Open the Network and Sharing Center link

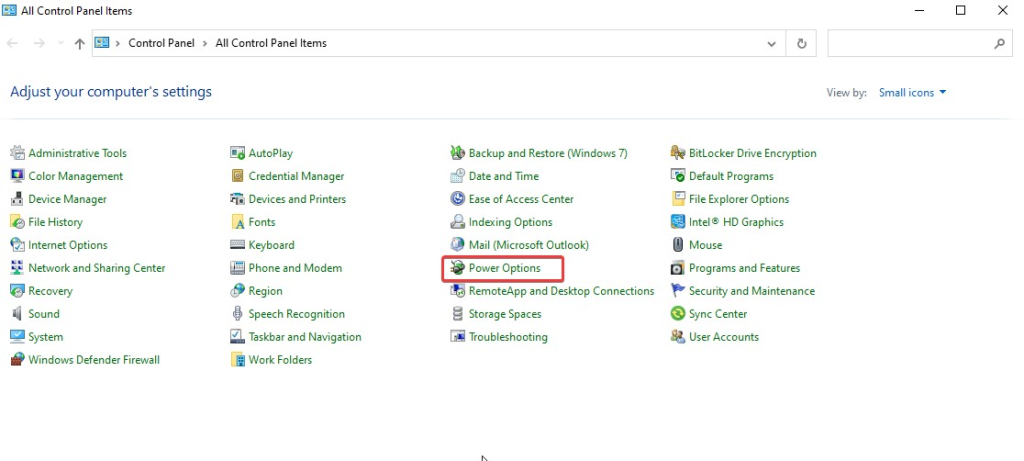pyautogui.click(x=97, y=268)
